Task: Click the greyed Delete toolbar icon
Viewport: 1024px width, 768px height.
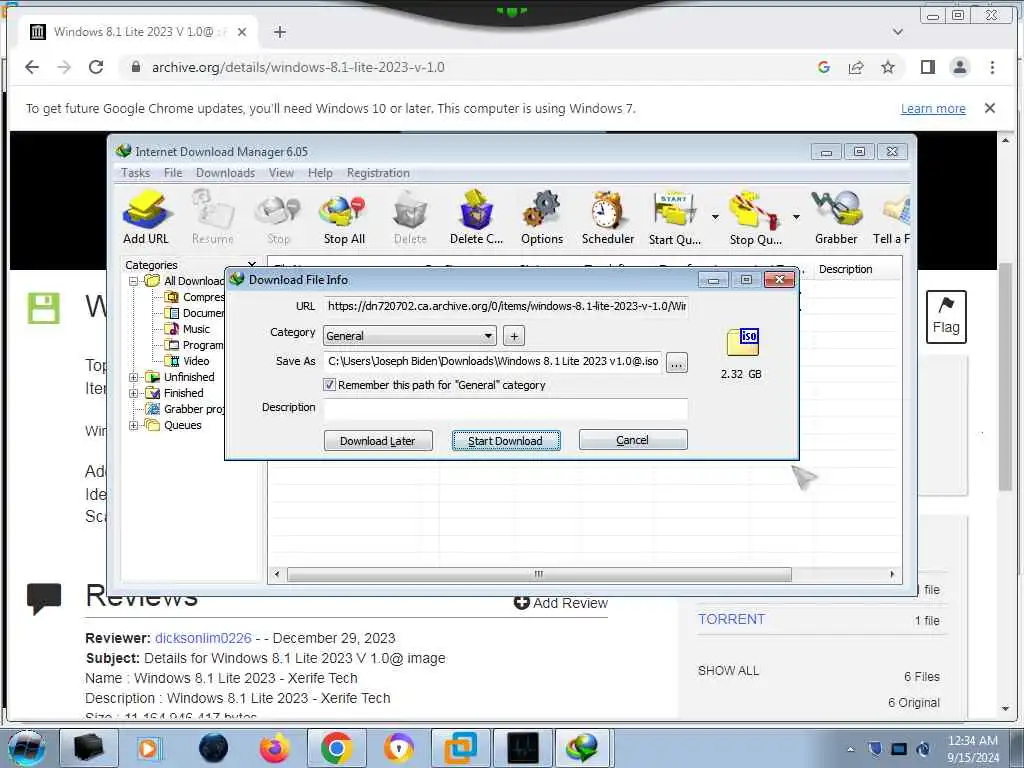Action: (410, 217)
